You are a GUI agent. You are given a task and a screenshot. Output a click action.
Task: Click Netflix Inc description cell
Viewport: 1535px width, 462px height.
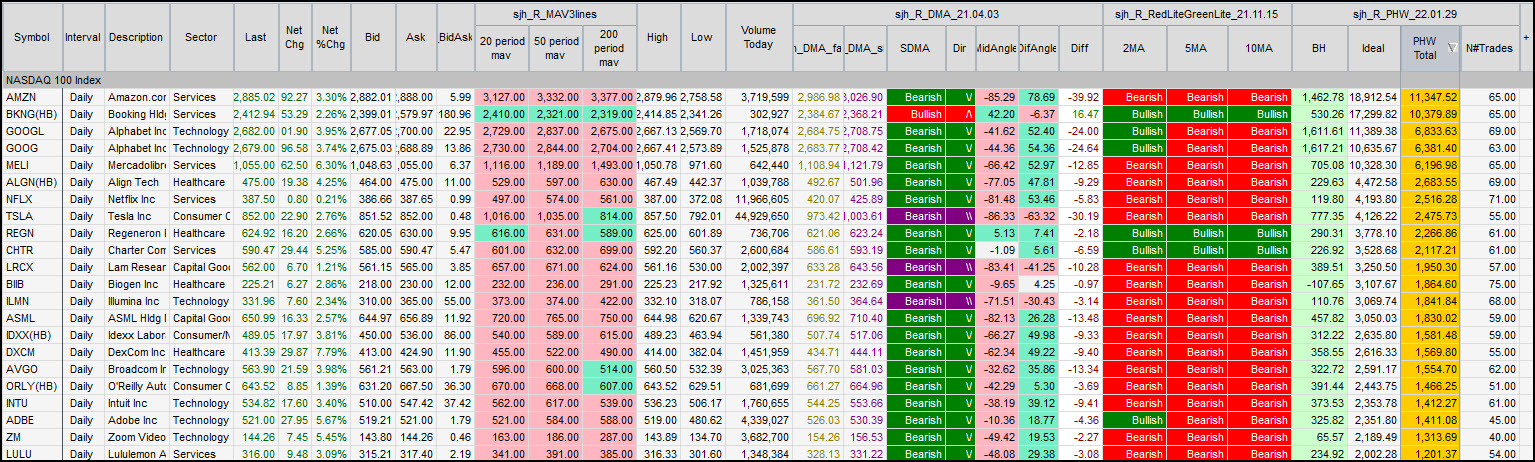(136, 199)
